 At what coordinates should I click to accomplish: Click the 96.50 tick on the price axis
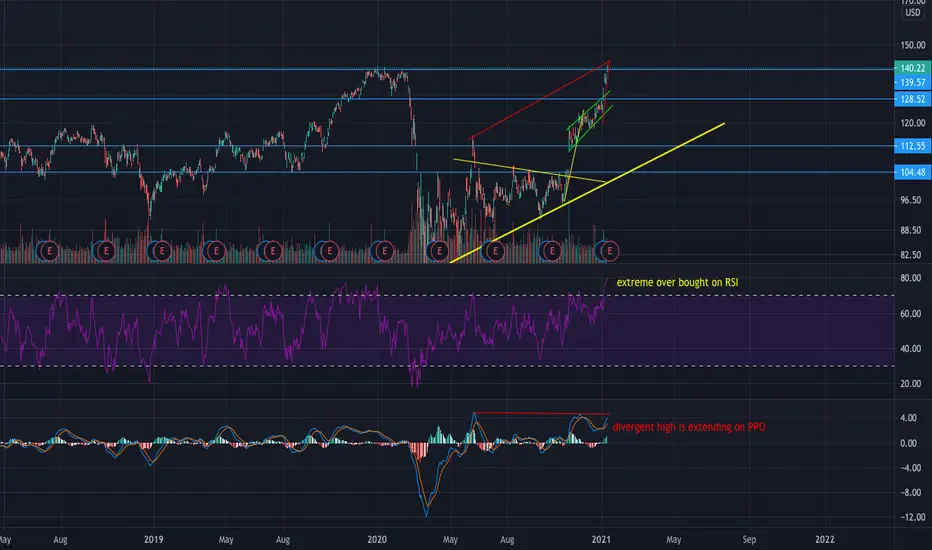[912, 200]
